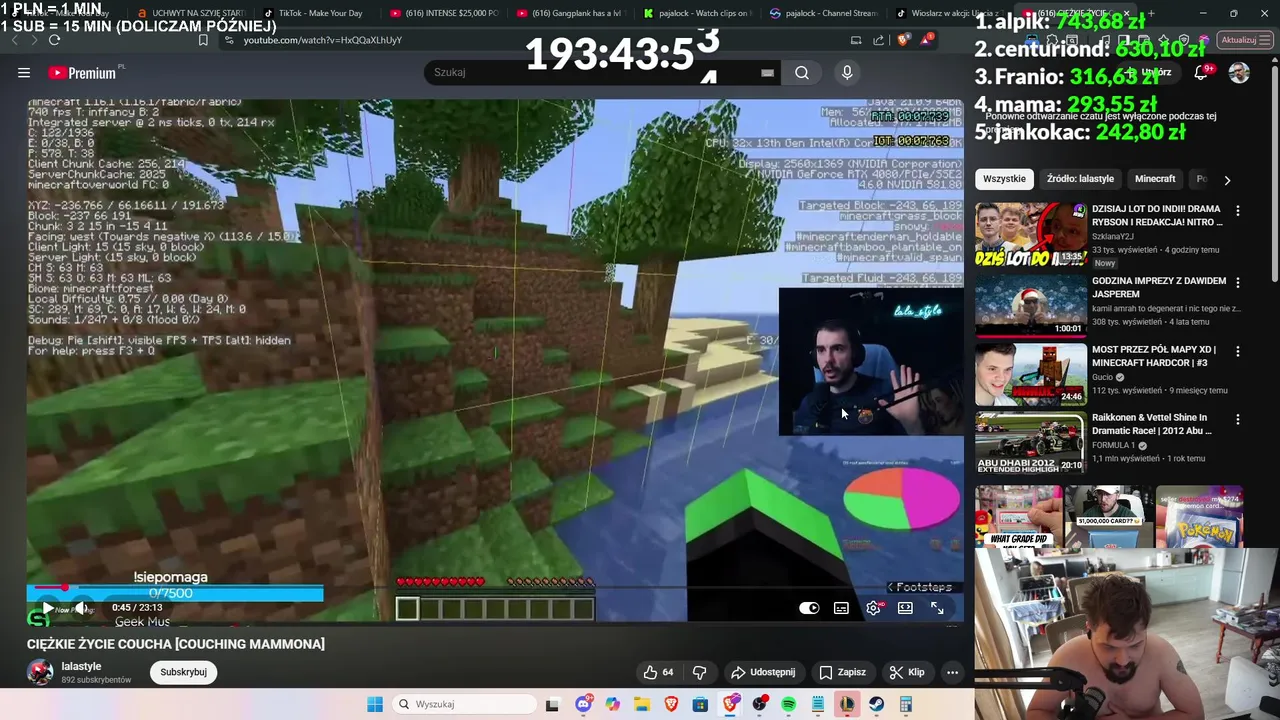Open the YouTube account avatar menu
Screen dimensions: 1280x720
(x=1239, y=72)
